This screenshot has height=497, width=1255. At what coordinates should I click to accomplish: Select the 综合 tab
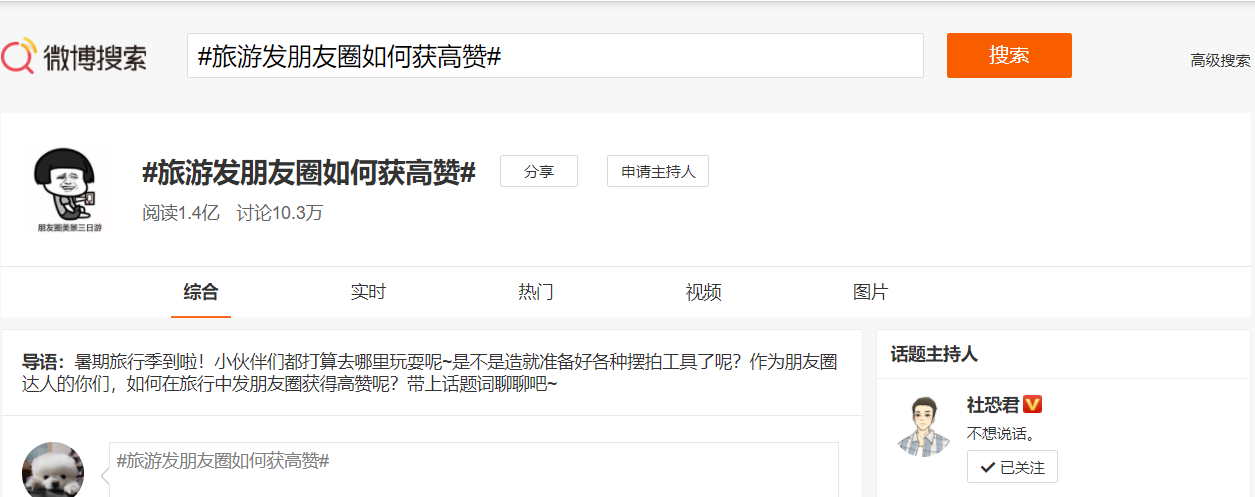[201, 292]
